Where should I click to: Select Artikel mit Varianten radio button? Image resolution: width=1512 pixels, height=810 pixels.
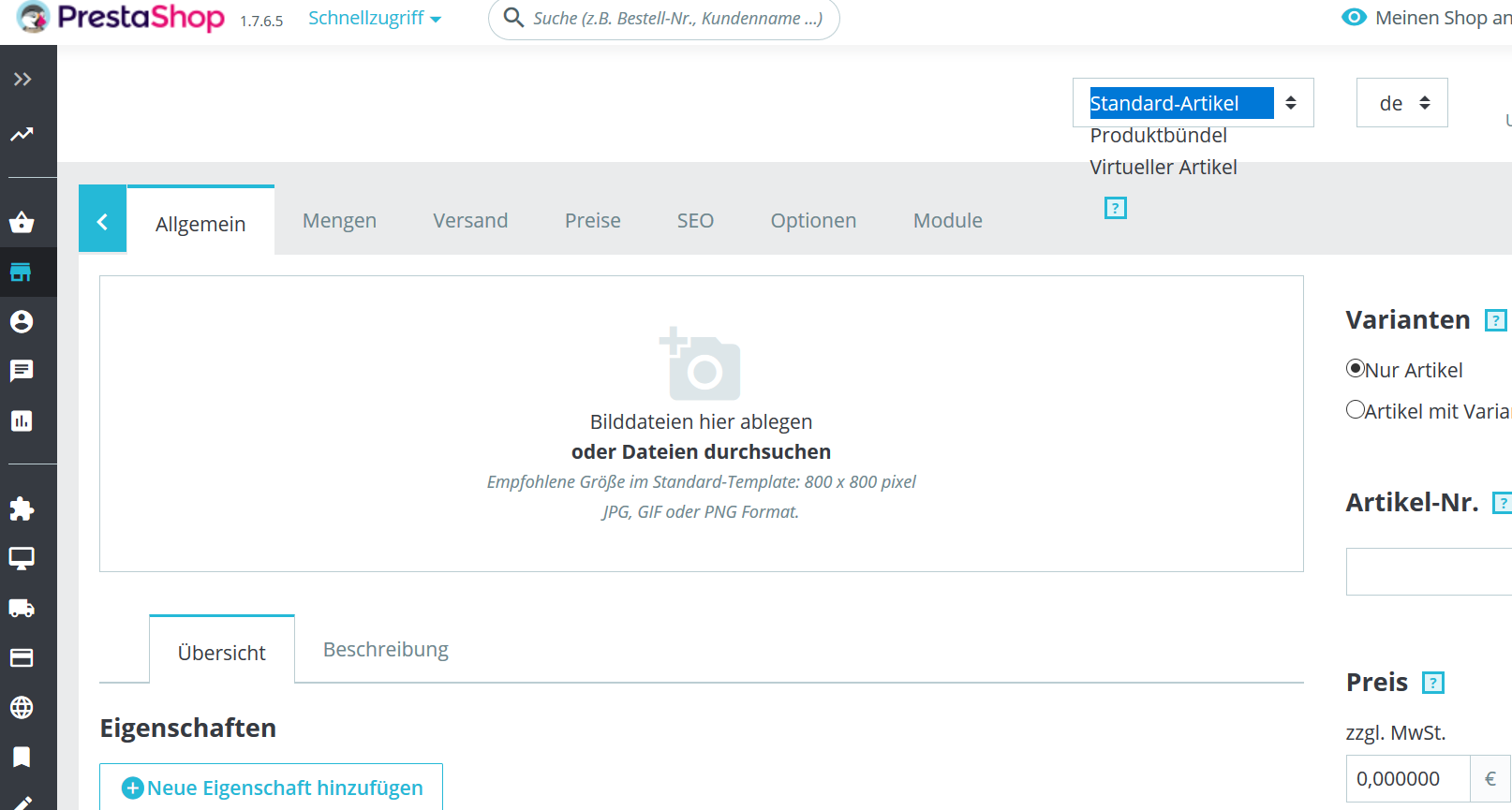(1355, 409)
